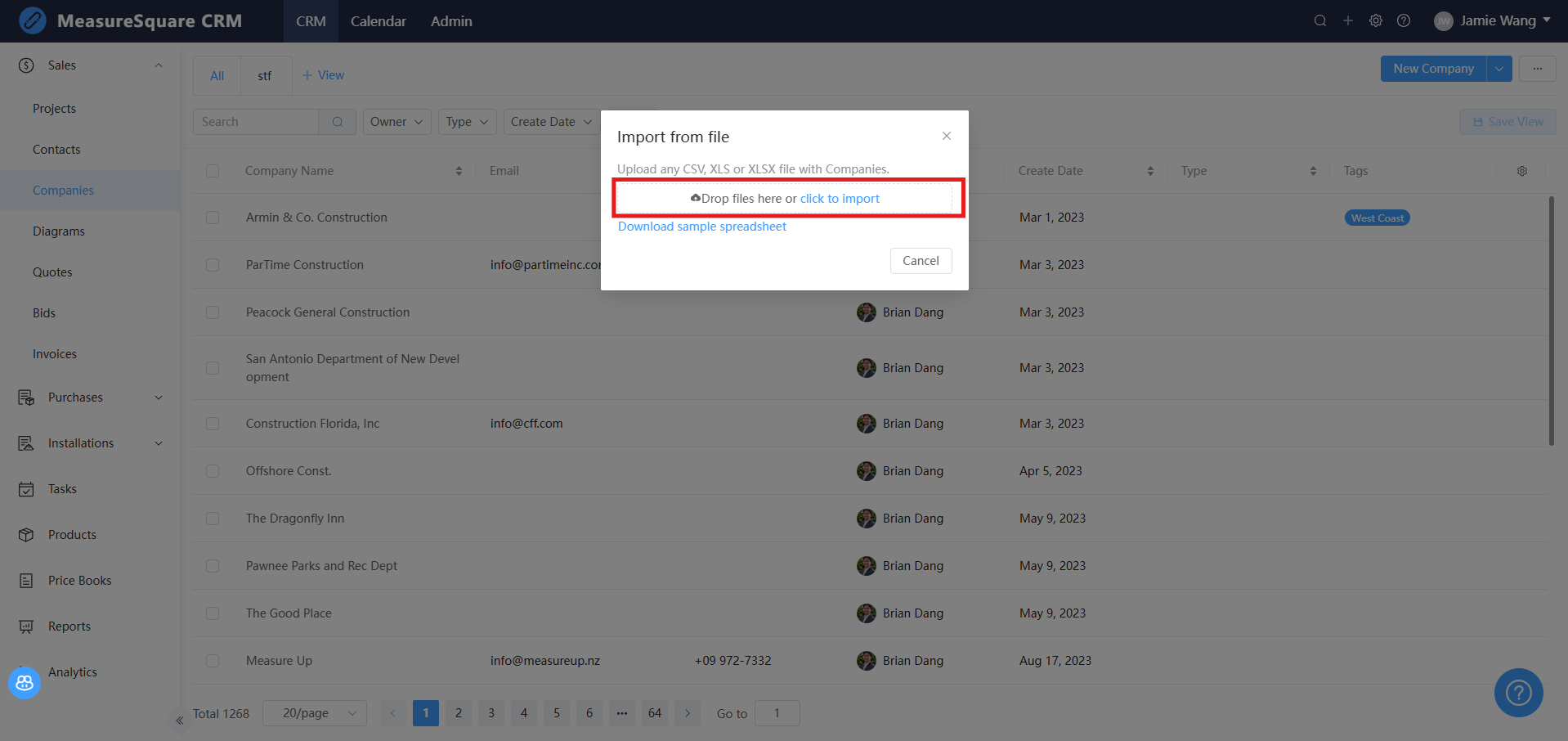This screenshot has width=1568, height=741.
Task: Click the Reports presentation icon
Action: coord(26,626)
